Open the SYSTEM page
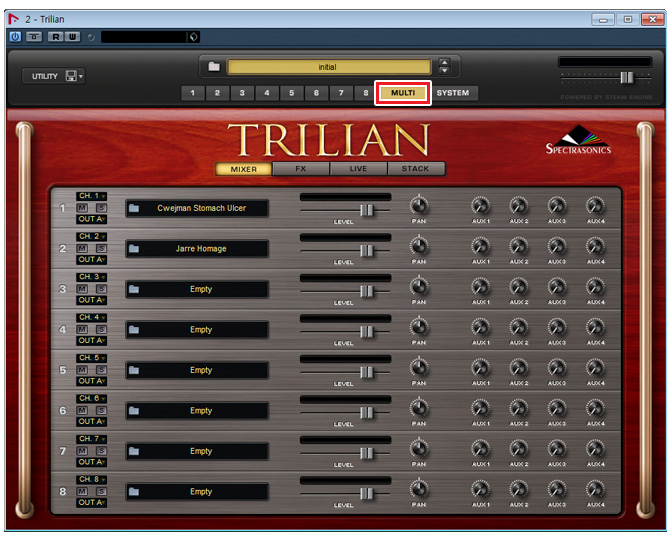Image resolution: width=670 pixels, height=546 pixels. [453, 93]
